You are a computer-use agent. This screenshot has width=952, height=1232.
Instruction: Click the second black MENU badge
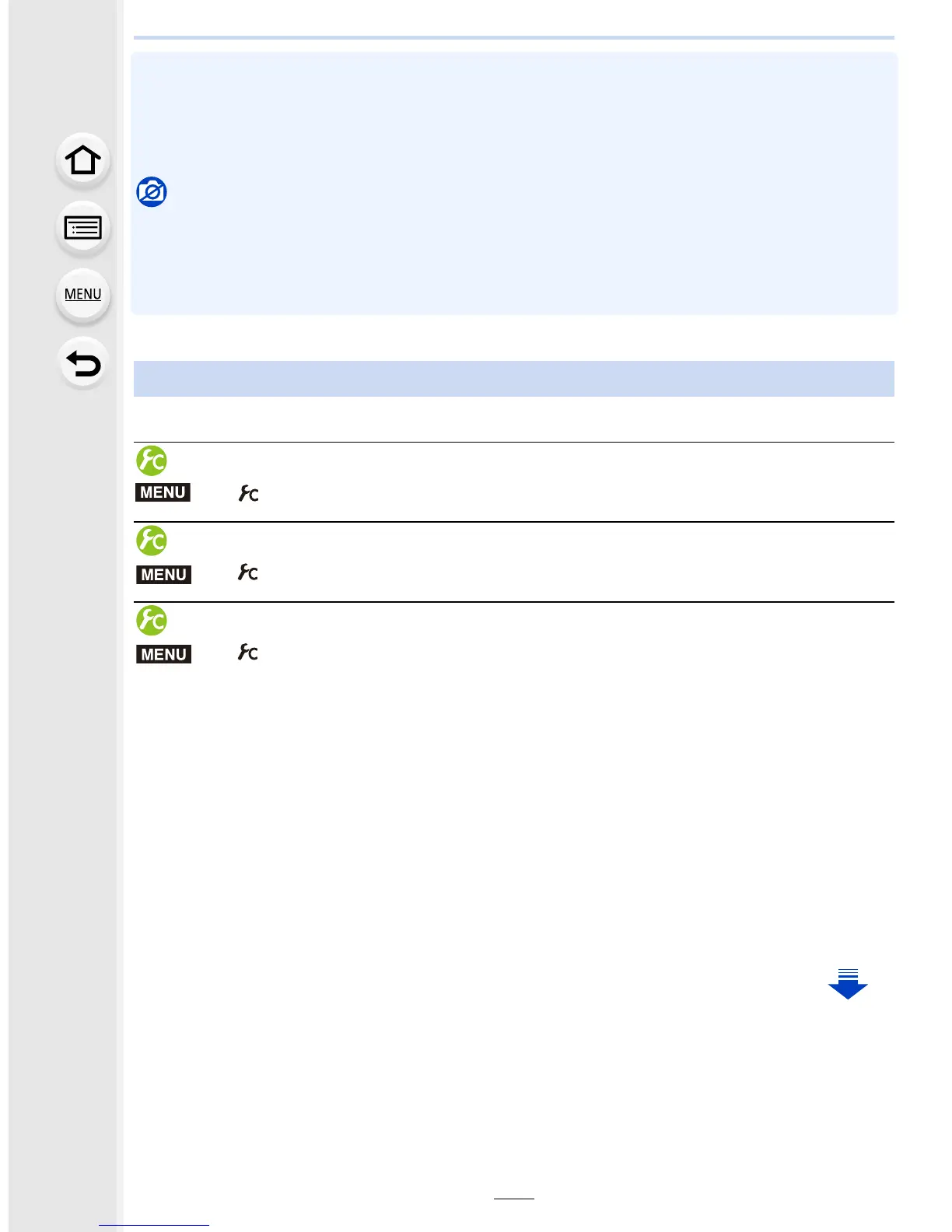tap(163, 574)
